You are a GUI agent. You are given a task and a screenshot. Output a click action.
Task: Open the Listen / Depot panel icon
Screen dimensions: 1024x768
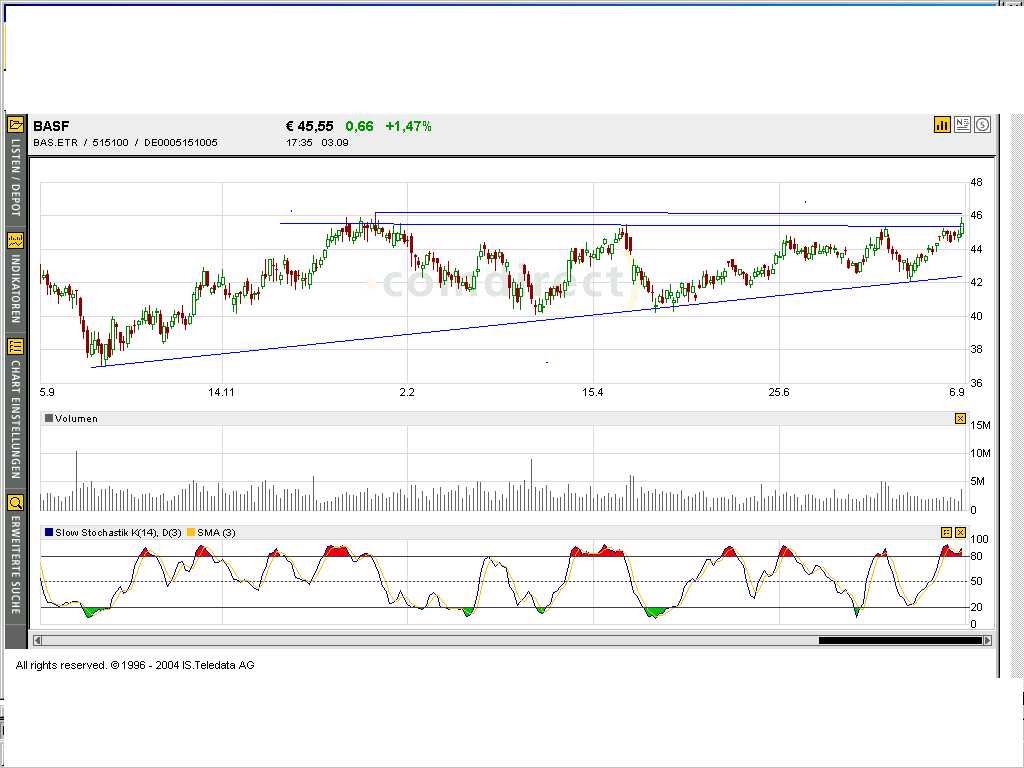(15, 125)
